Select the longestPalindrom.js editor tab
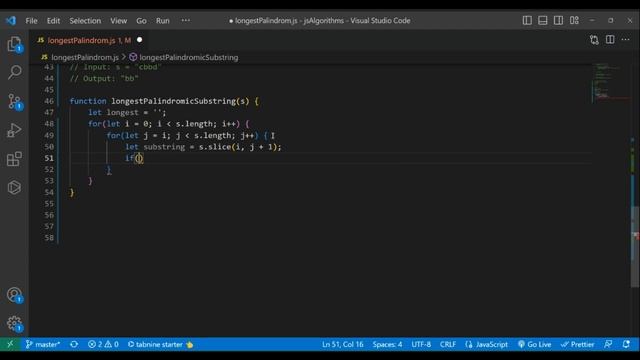 [x=89, y=40]
